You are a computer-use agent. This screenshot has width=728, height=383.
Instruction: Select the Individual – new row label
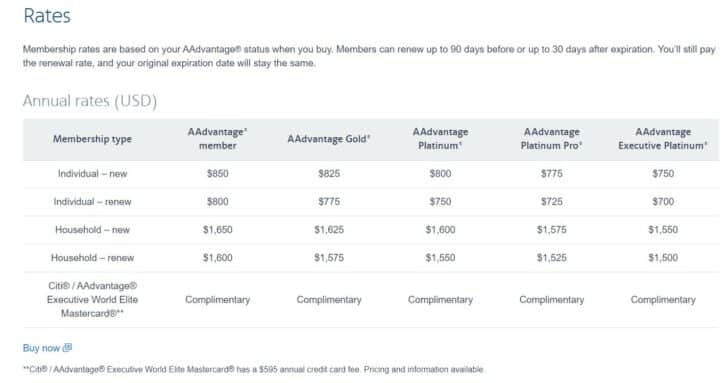(92, 174)
